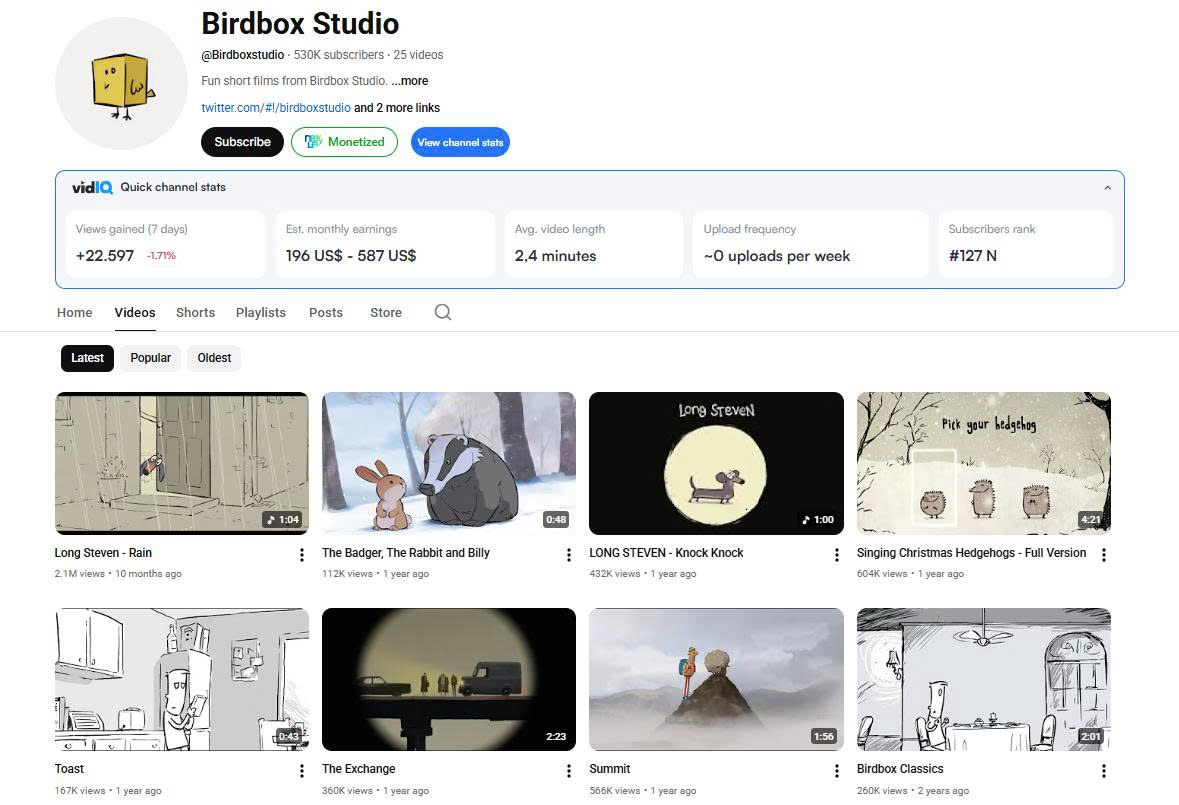Expand channel description with ...more
Image resolution: width=1179 pixels, height=805 pixels.
click(409, 81)
